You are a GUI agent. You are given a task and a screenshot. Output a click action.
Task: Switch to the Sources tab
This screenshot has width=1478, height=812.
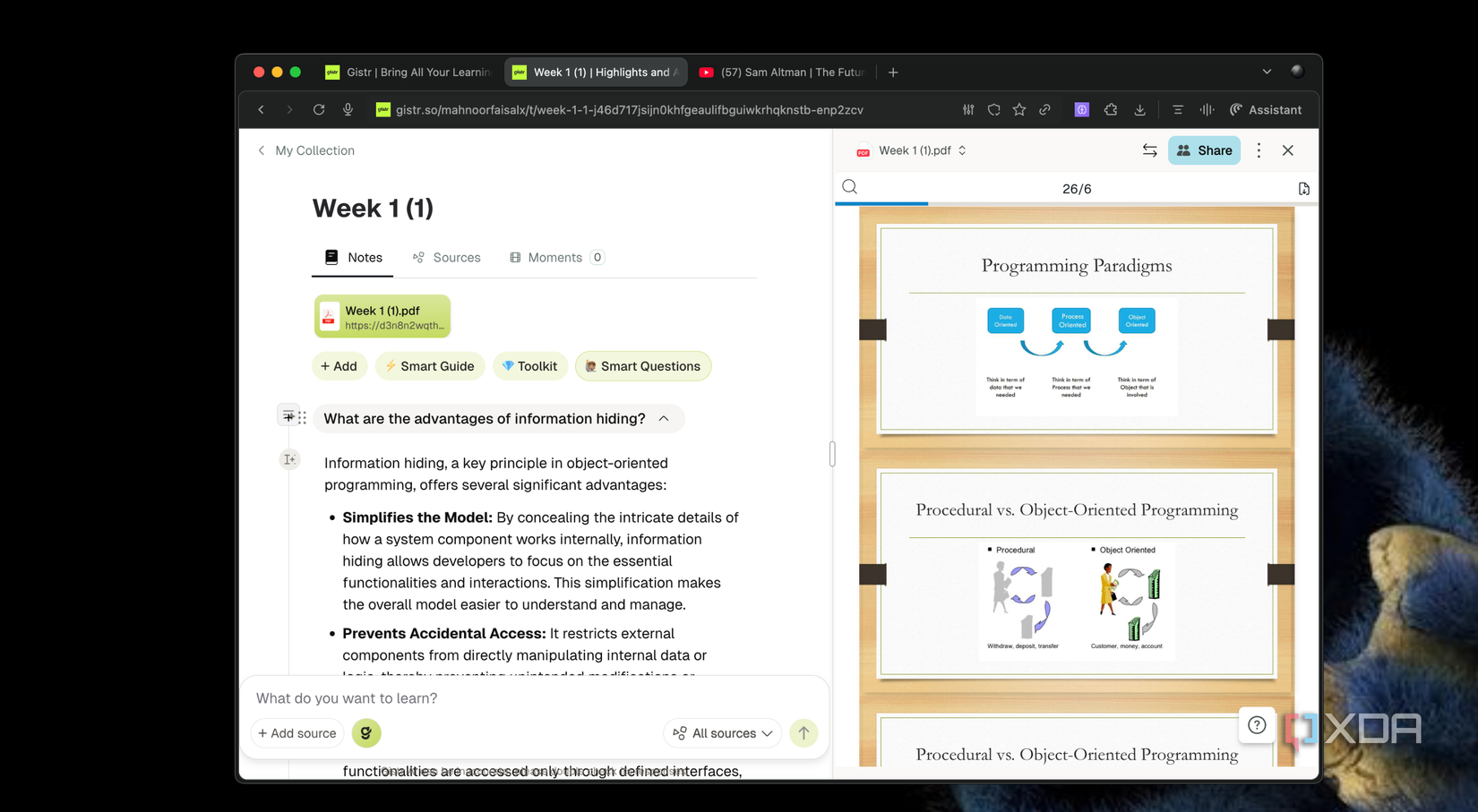pos(446,257)
